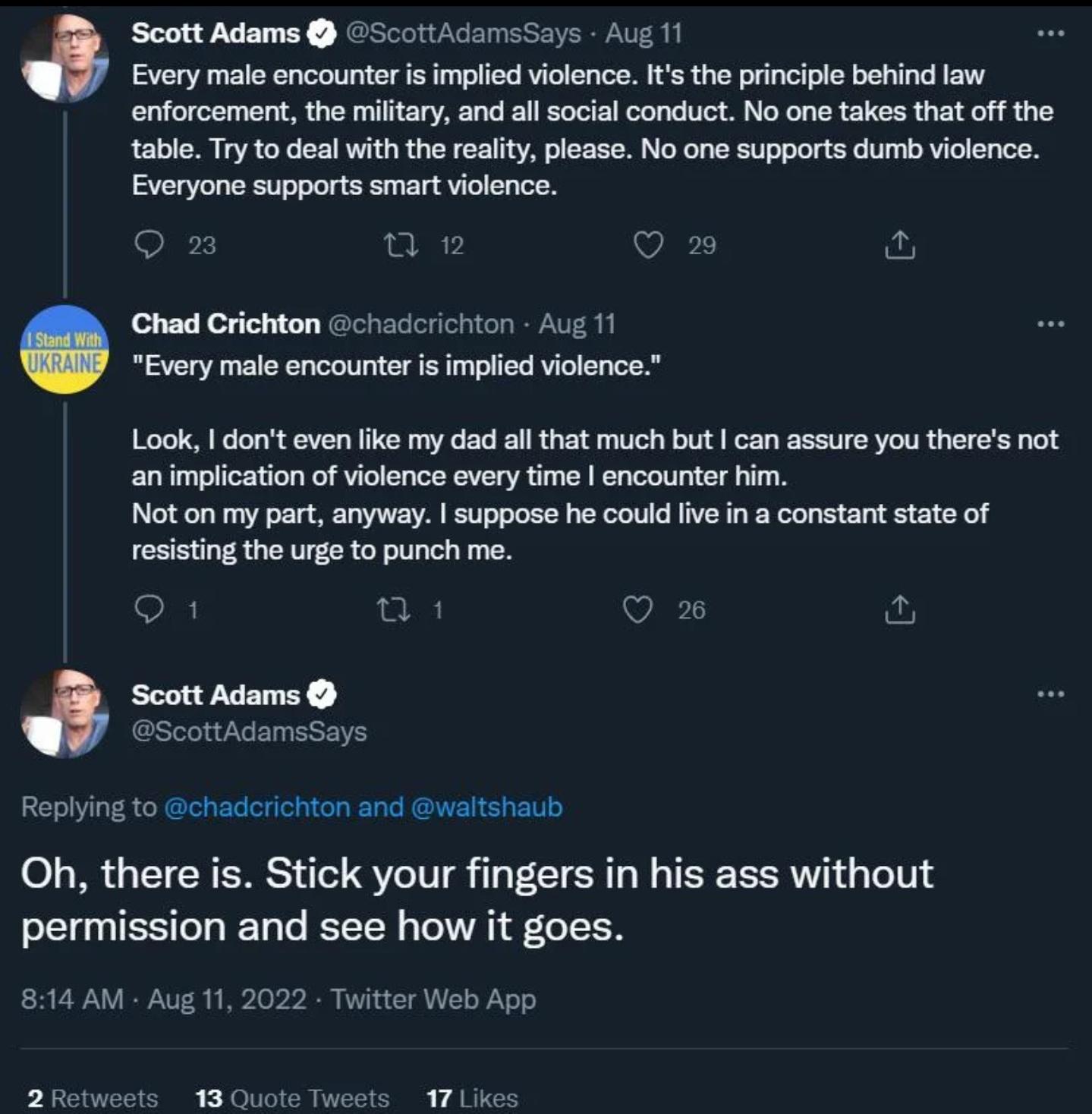The height and width of the screenshot is (1114, 1092).
Task: Like Chad Crichton's tweet
Action: [x=637, y=609]
